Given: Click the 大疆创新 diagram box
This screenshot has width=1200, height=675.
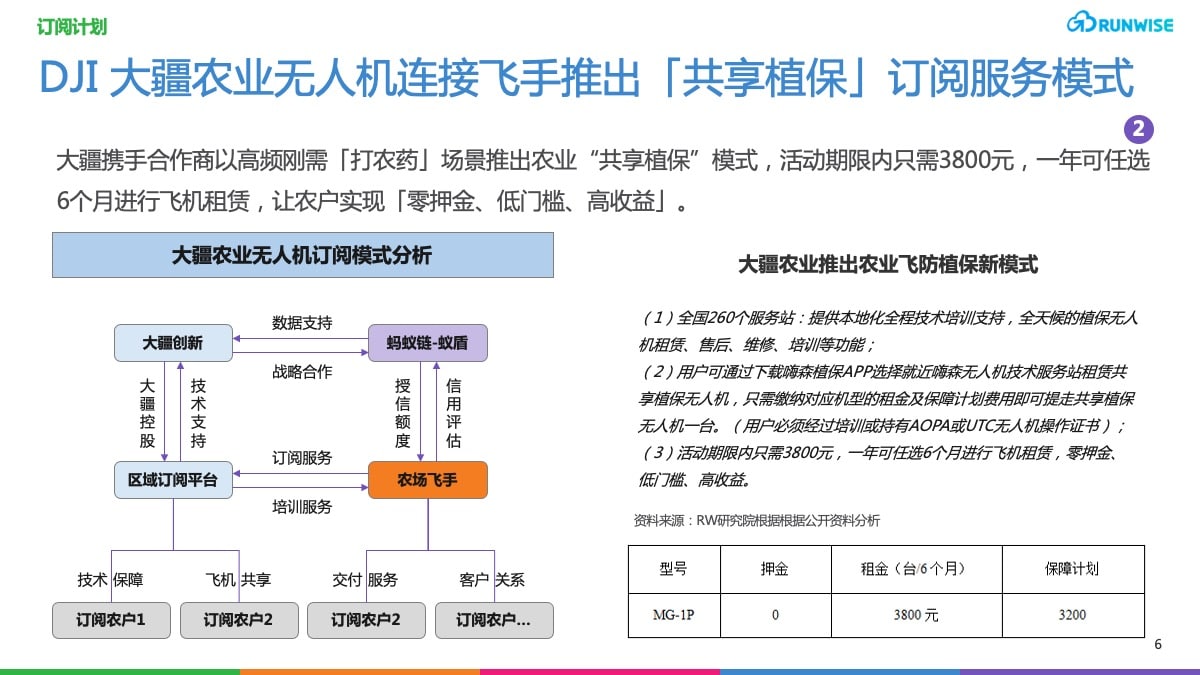Looking at the screenshot, I should 173,343.
